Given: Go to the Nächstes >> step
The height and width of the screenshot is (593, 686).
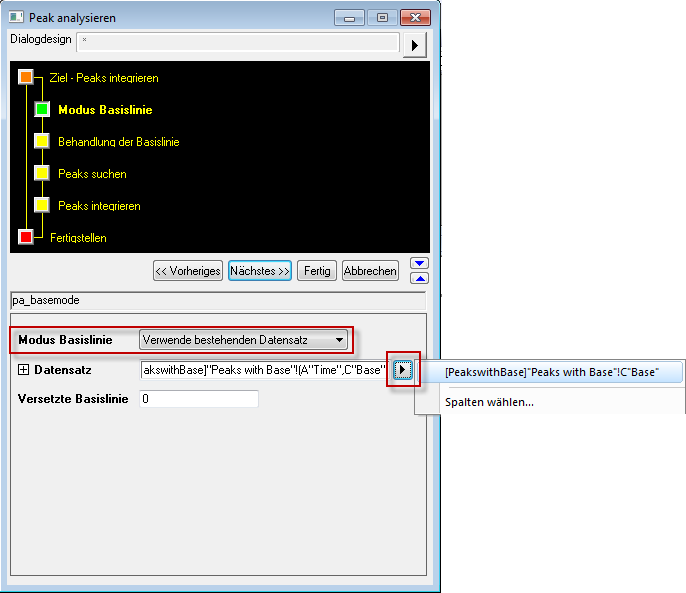Looking at the screenshot, I should [x=260, y=271].
